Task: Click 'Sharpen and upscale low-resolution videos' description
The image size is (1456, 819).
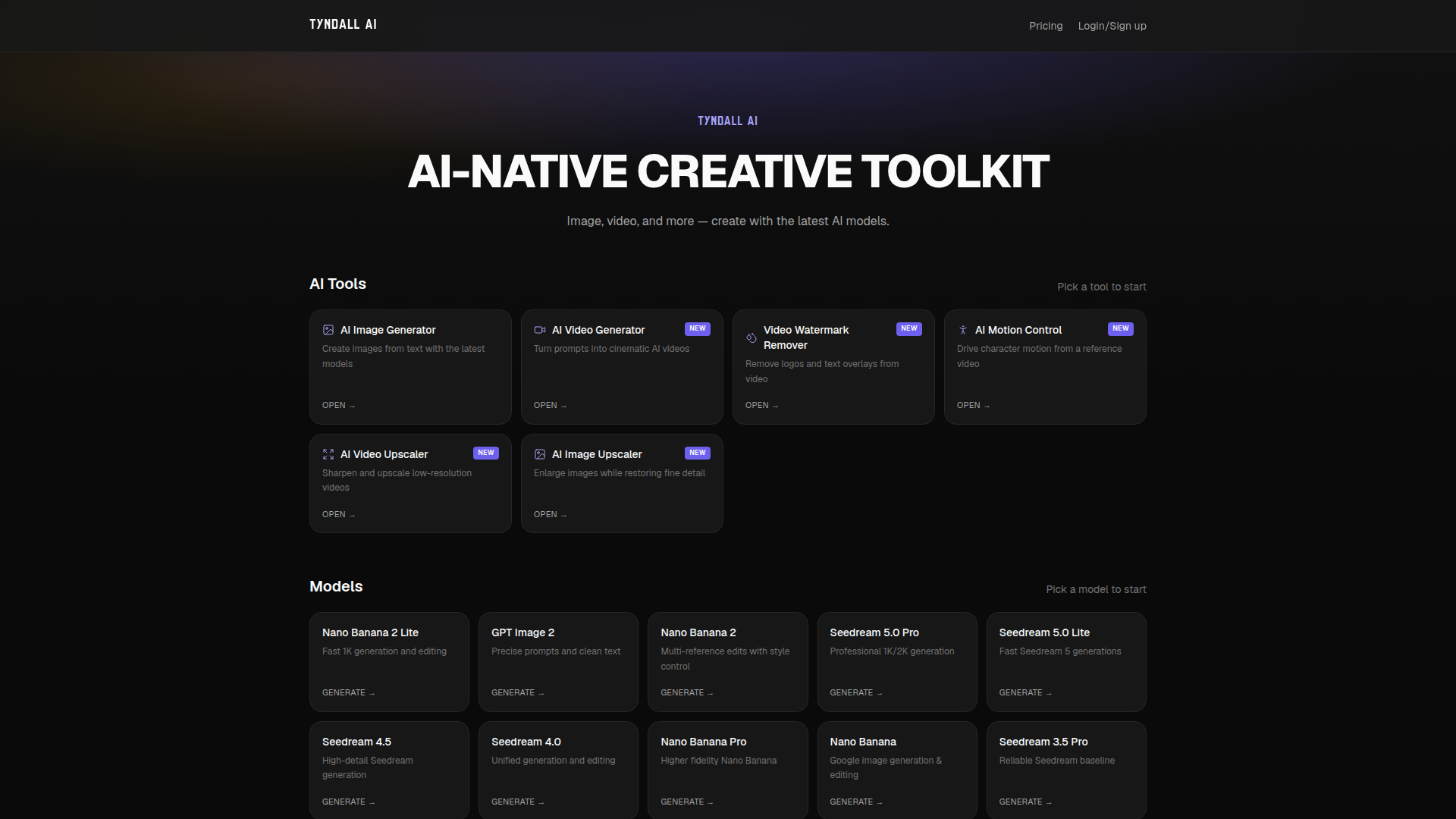Action: (x=397, y=480)
